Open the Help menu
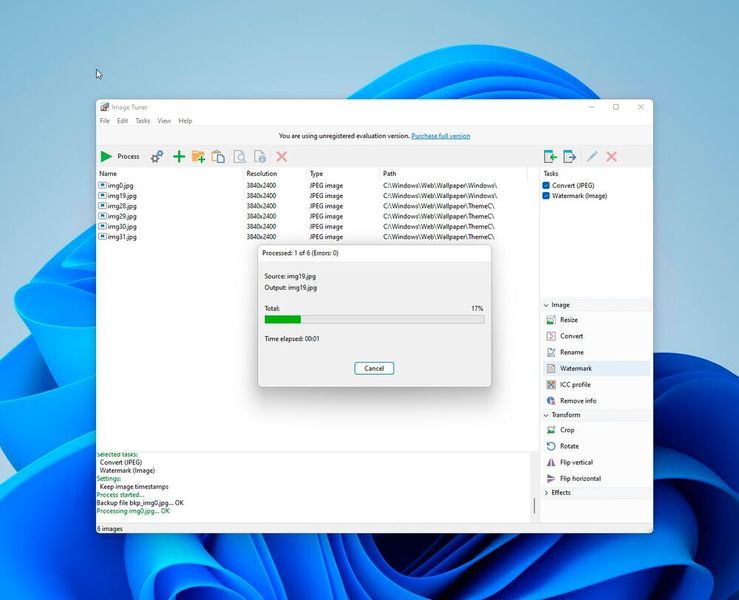Viewport: 739px width, 600px height. (185, 121)
